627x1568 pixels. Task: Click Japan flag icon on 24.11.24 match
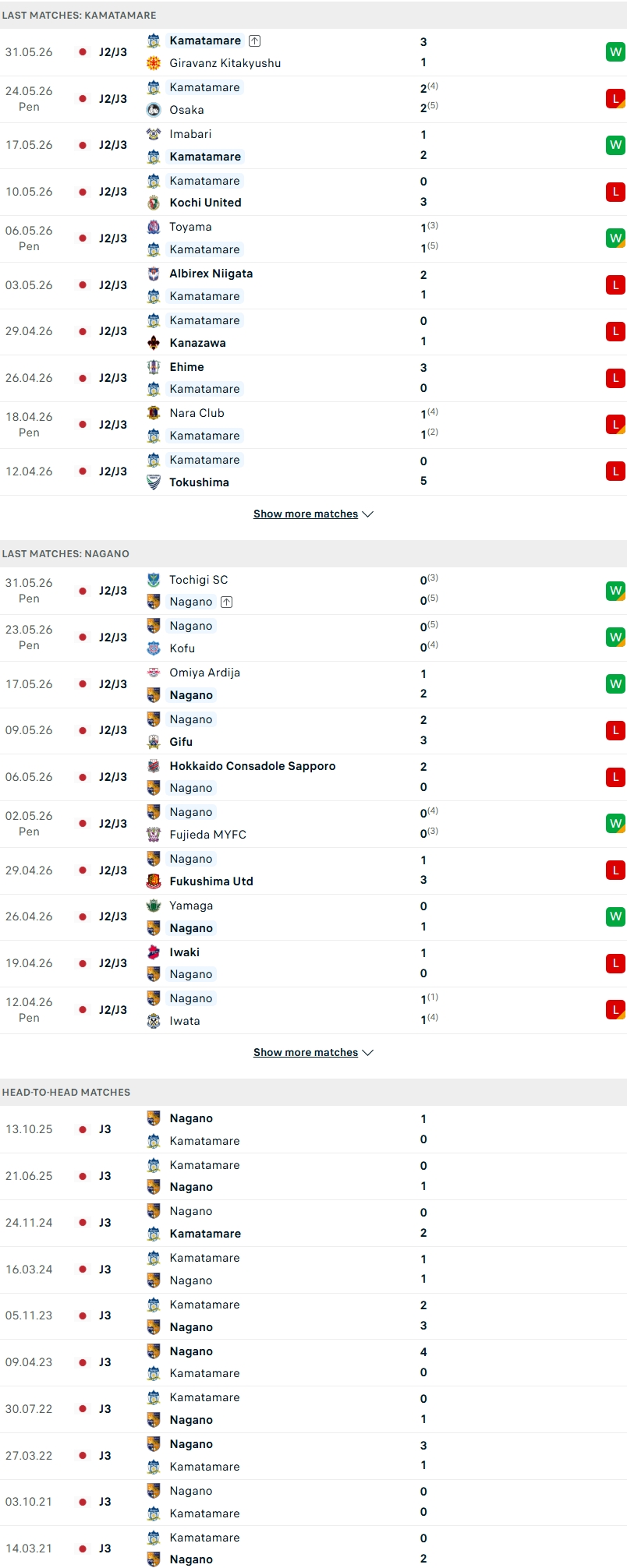(83, 1223)
